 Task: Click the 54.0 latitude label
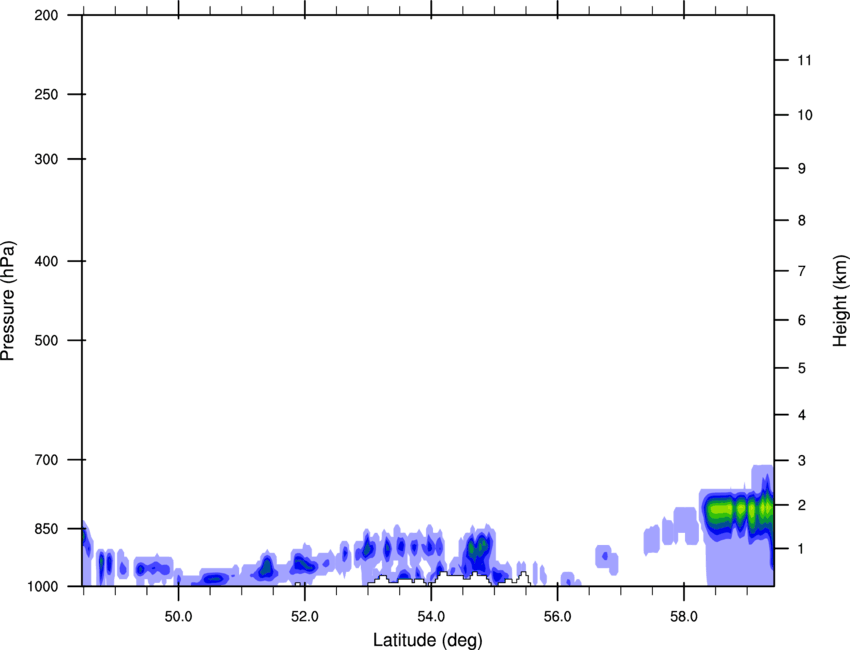coord(431,616)
